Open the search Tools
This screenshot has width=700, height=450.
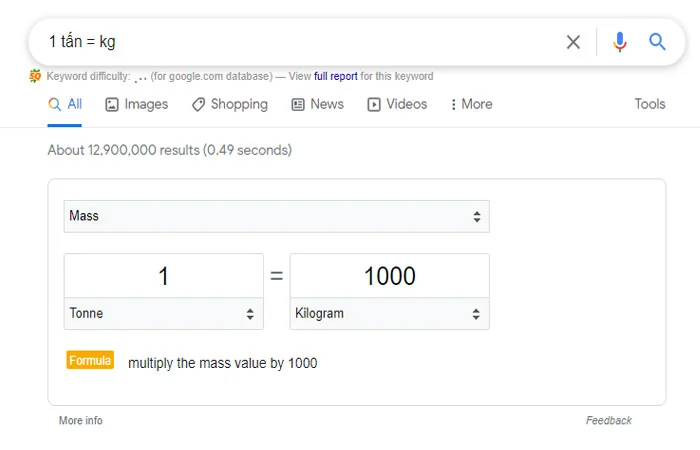coord(650,104)
